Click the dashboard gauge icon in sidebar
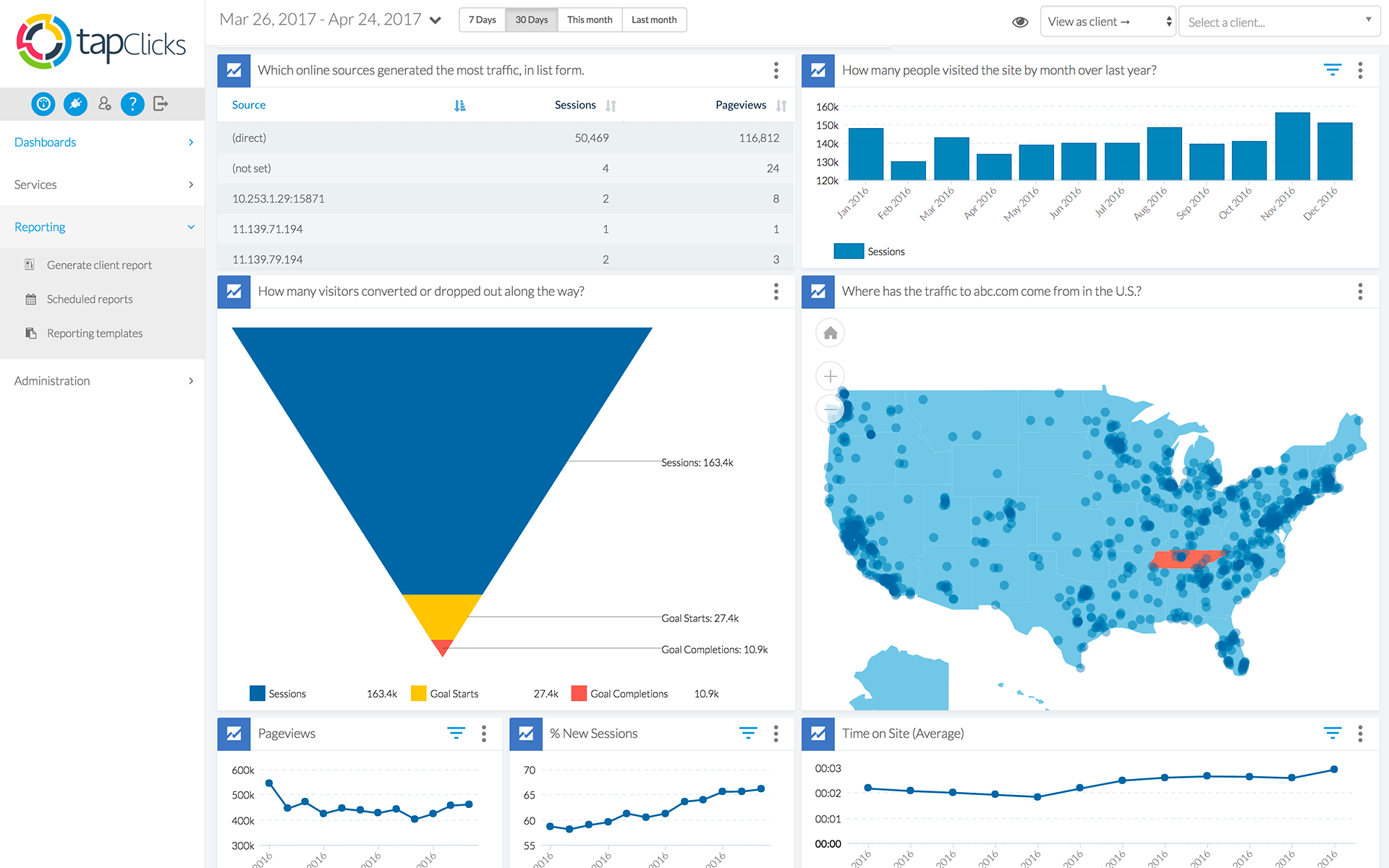Screen dimensions: 1389x868 coord(43,104)
